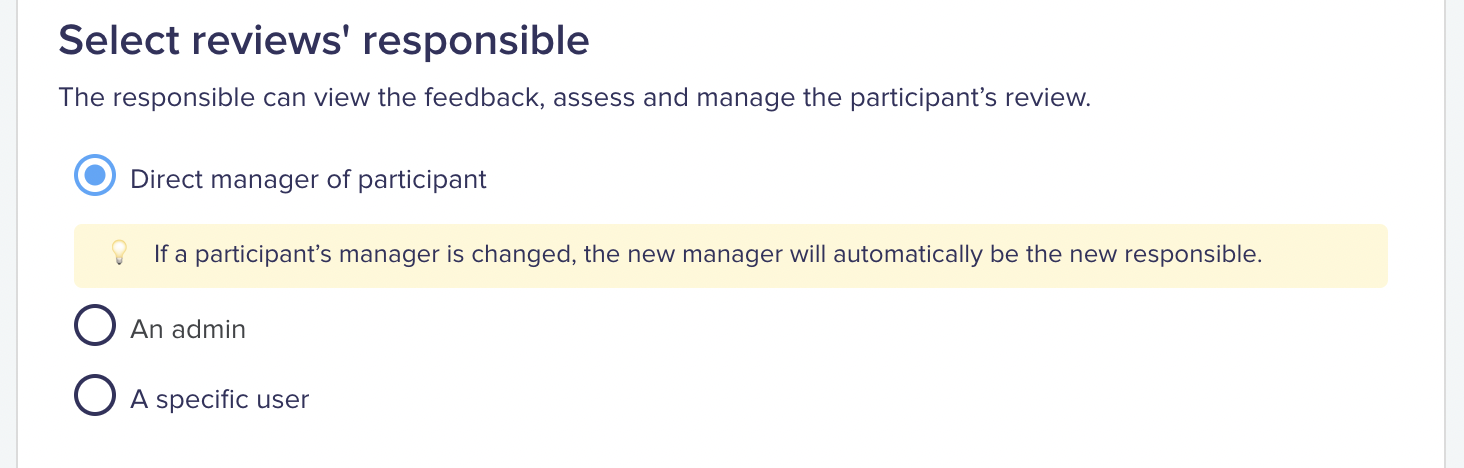Click the word 'Select' in the heading

(117, 42)
